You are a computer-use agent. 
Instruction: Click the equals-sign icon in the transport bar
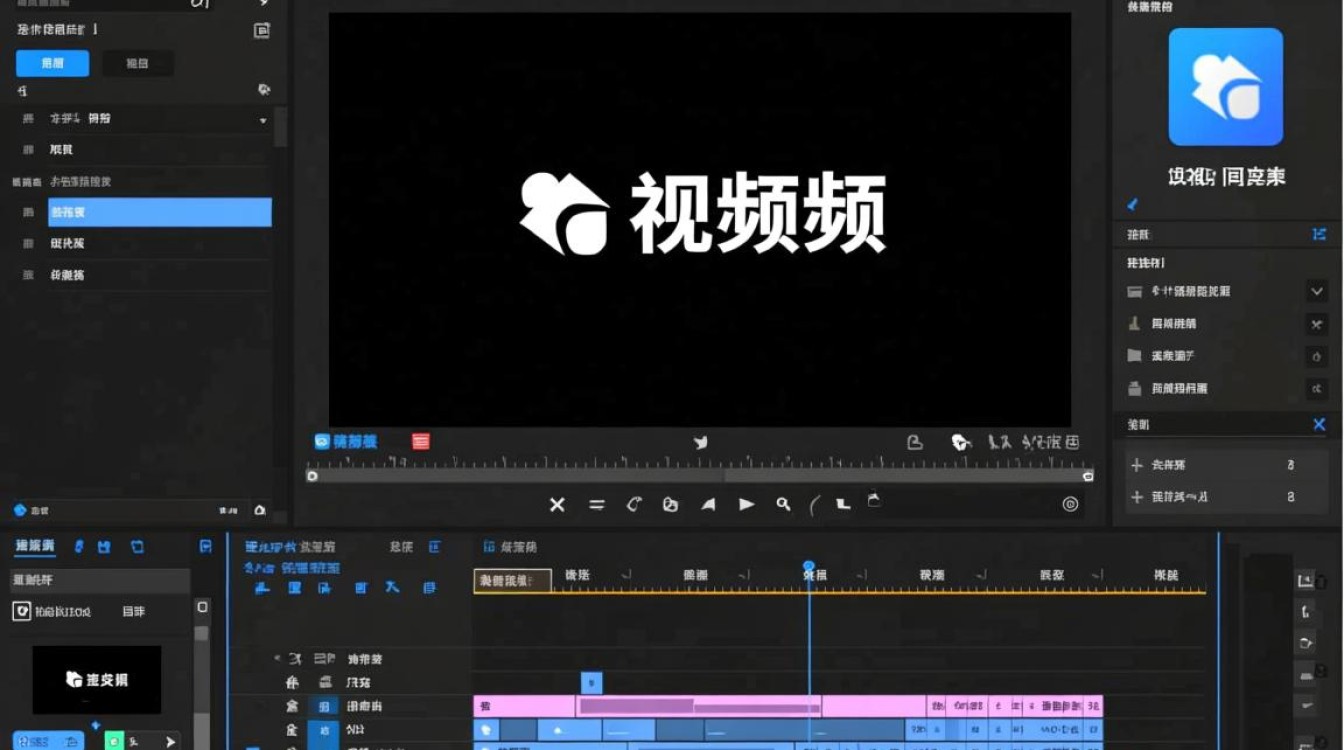coord(597,505)
